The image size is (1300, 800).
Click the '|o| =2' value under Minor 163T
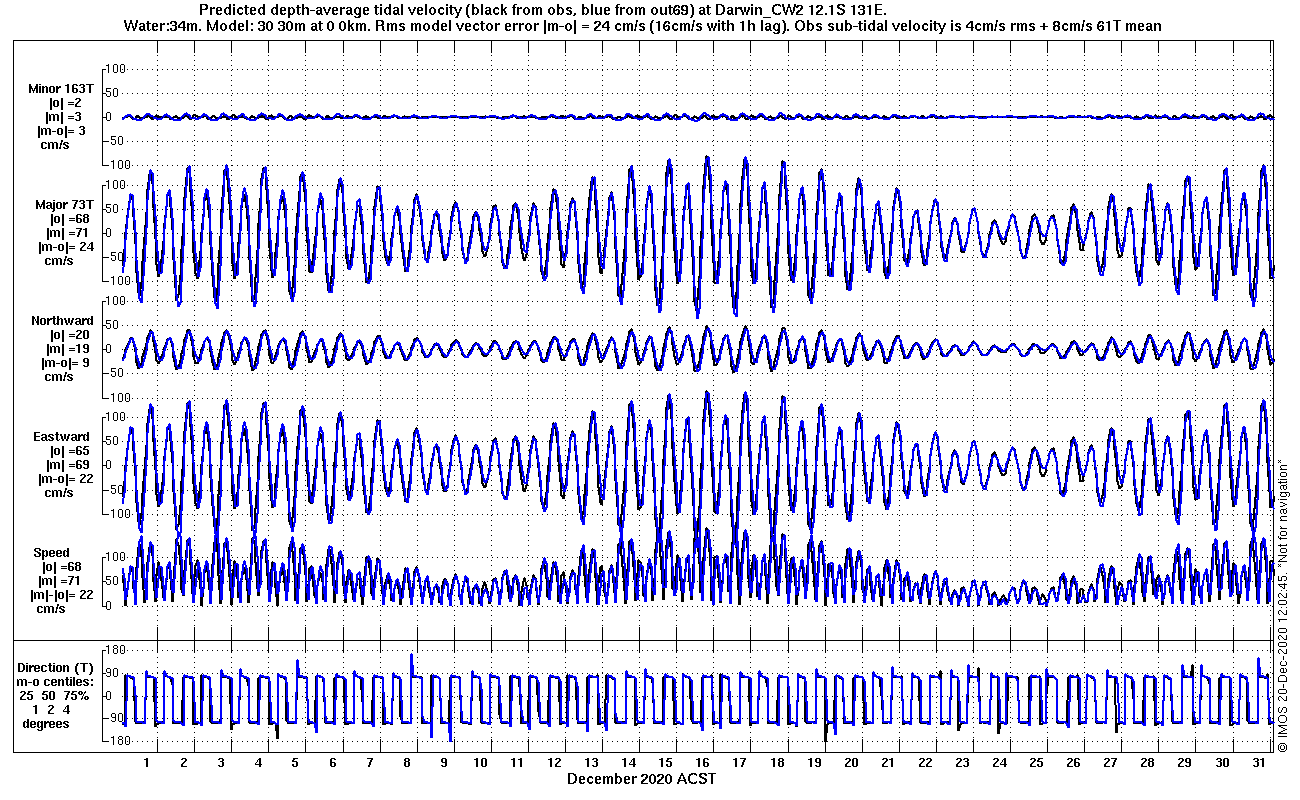pyautogui.click(x=65, y=103)
